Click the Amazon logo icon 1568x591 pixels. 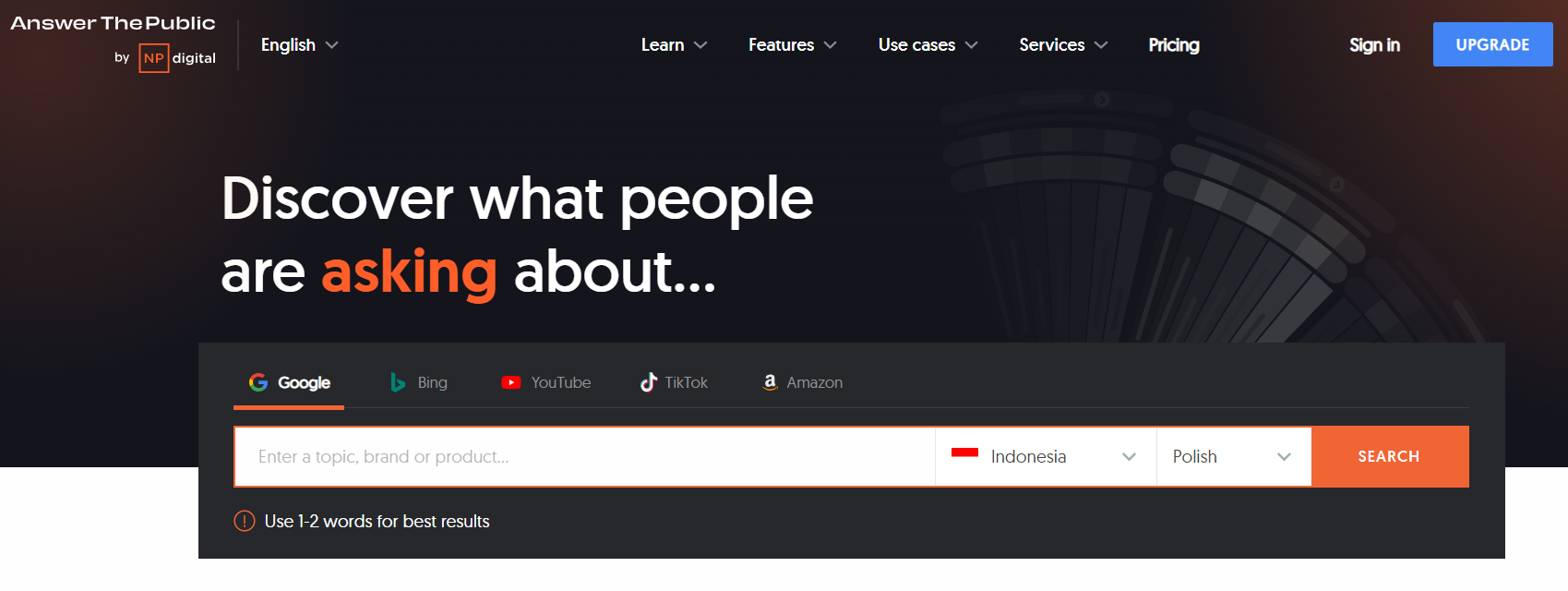tap(770, 382)
